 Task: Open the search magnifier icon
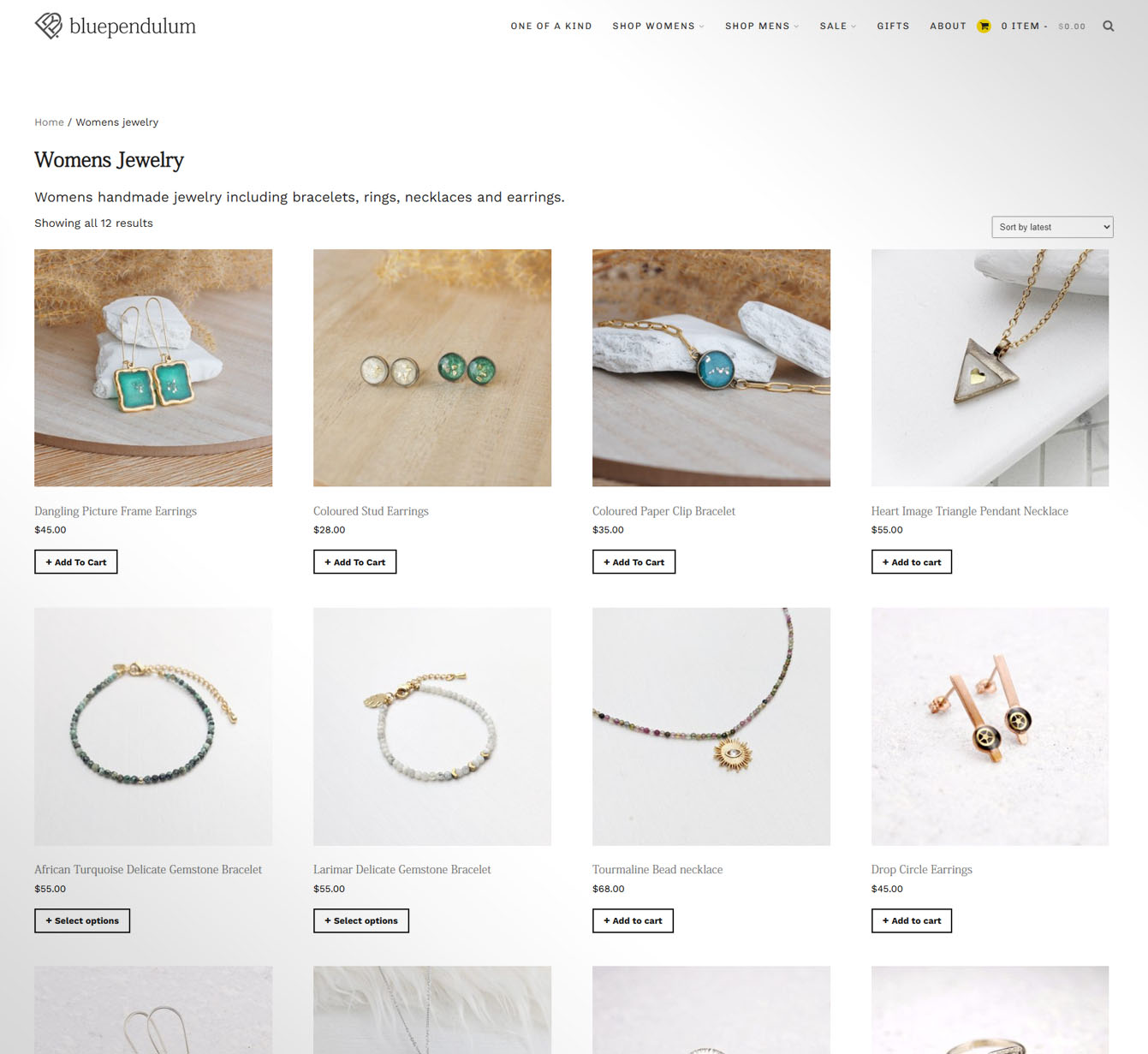click(x=1108, y=27)
